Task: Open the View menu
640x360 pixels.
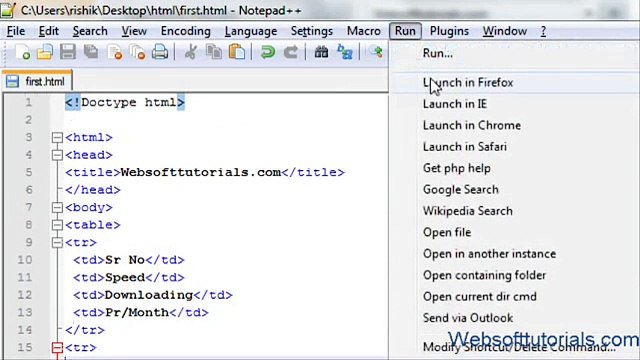Action: coord(134,31)
